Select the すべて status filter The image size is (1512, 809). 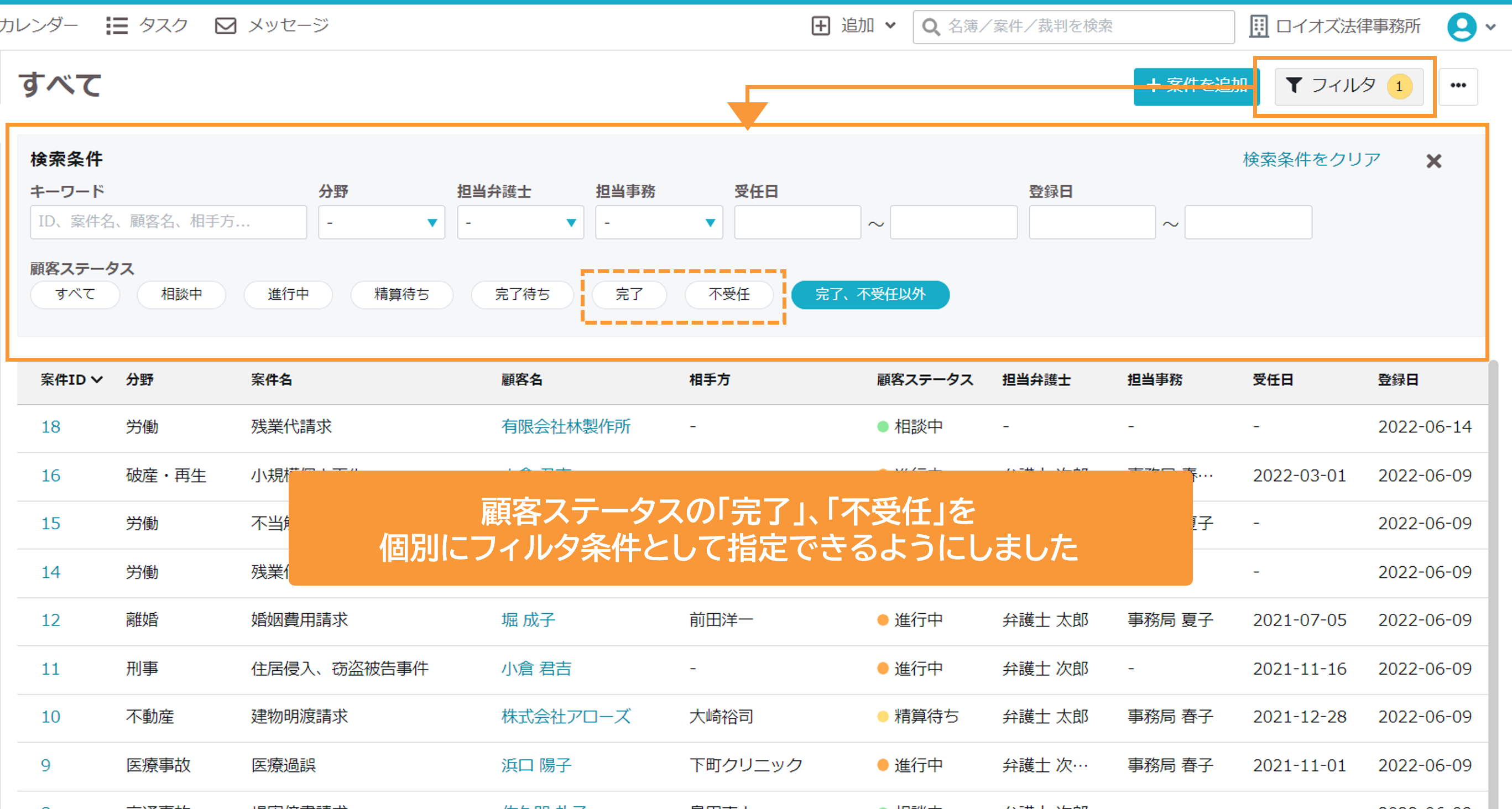click(x=75, y=294)
